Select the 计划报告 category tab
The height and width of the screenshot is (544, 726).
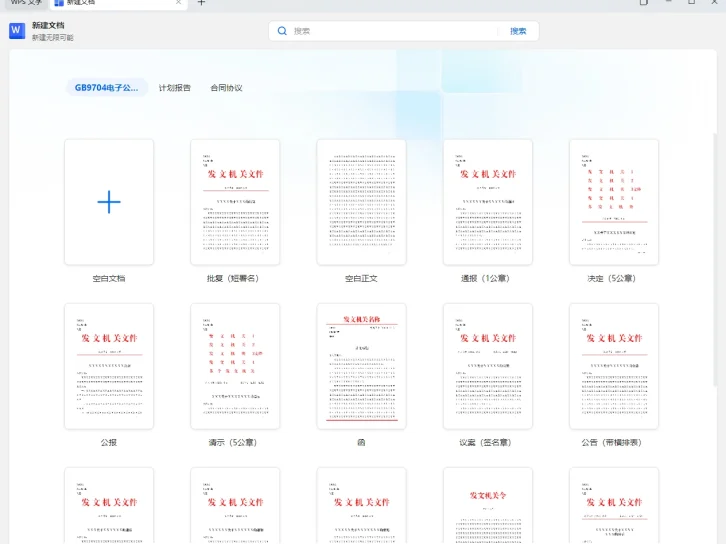(175, 88)
